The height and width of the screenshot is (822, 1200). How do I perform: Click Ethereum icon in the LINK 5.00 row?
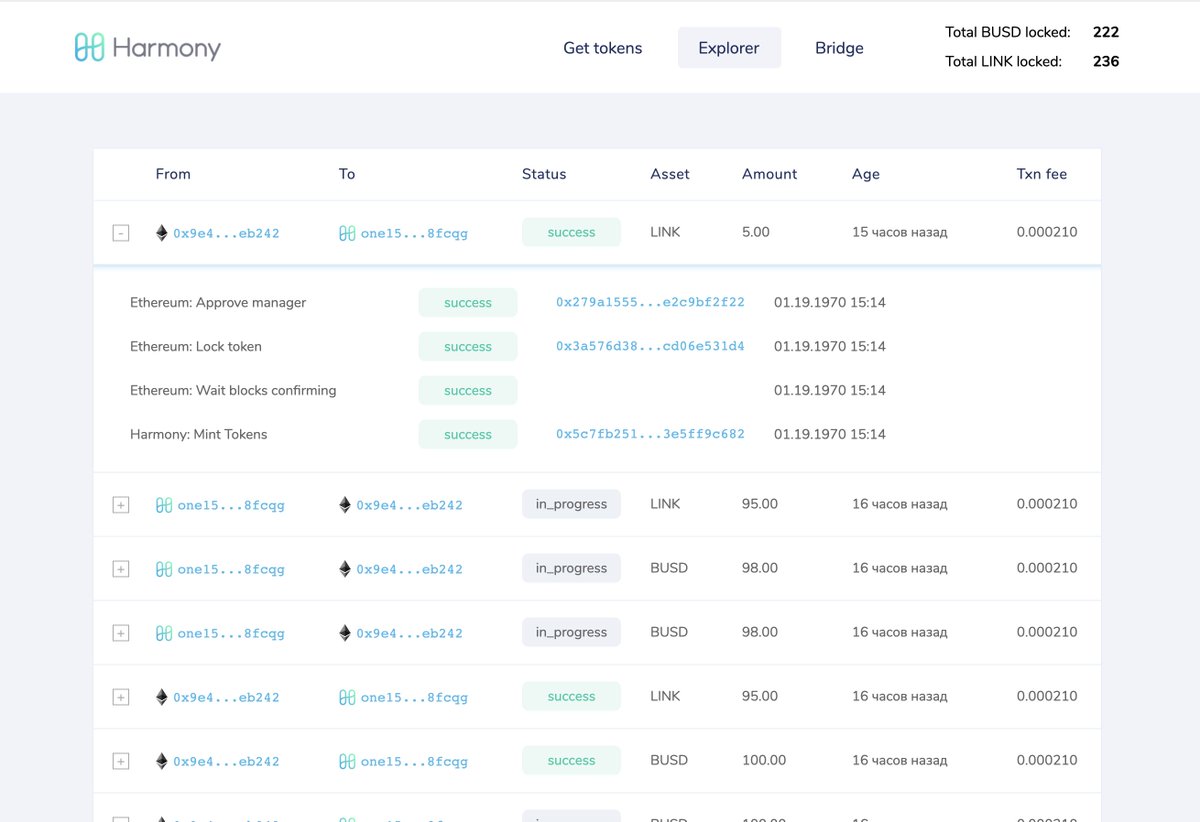[162, 233]
